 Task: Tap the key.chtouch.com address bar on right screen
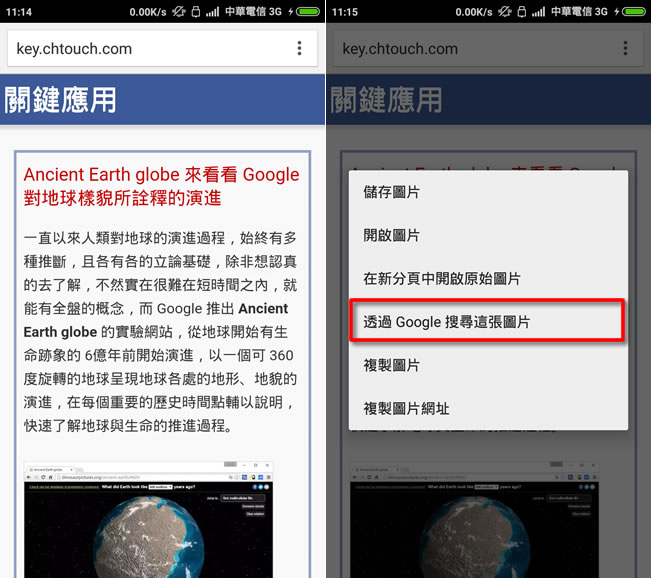470,48
